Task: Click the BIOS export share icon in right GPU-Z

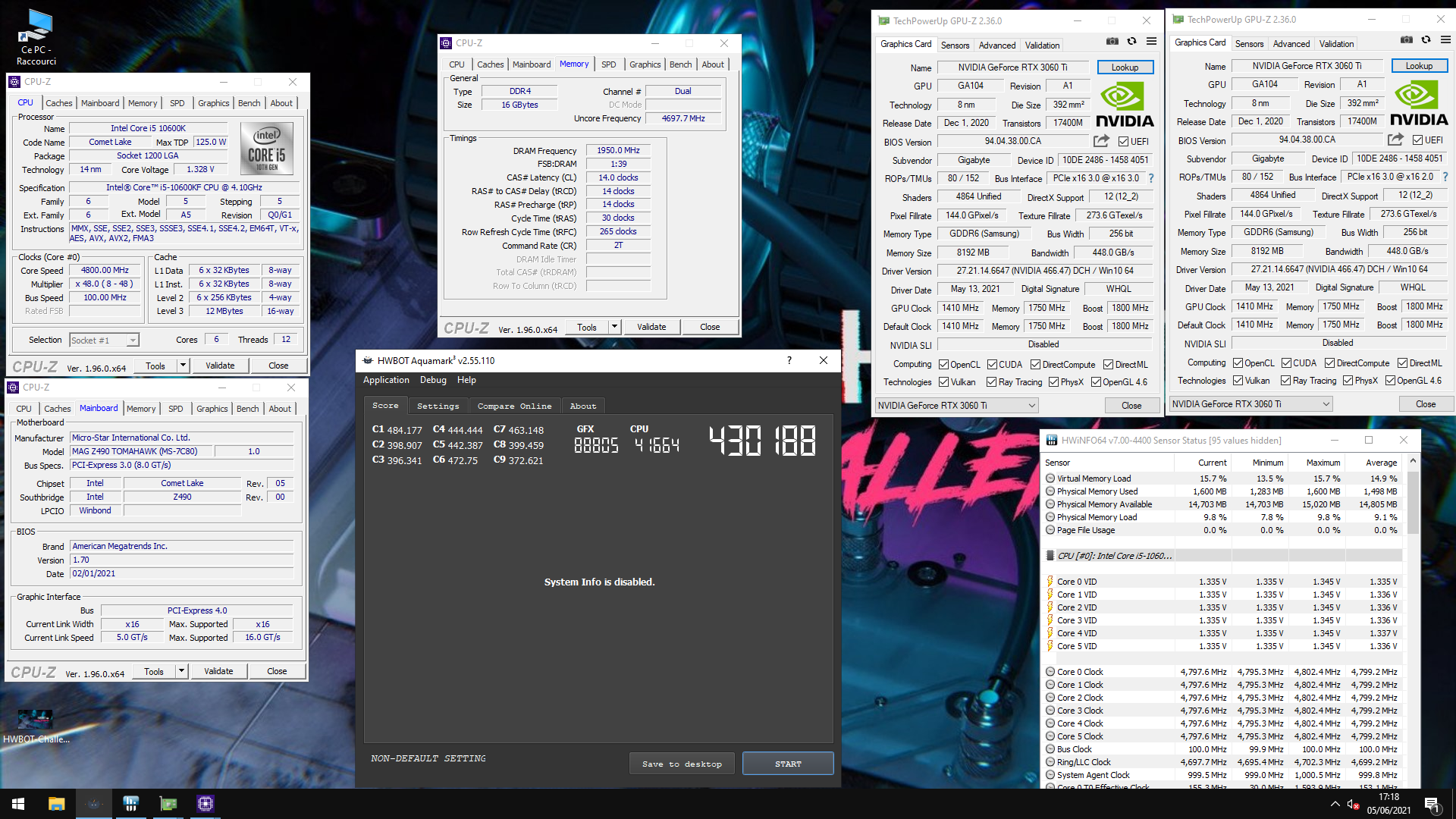Action: coord(1395,140)
